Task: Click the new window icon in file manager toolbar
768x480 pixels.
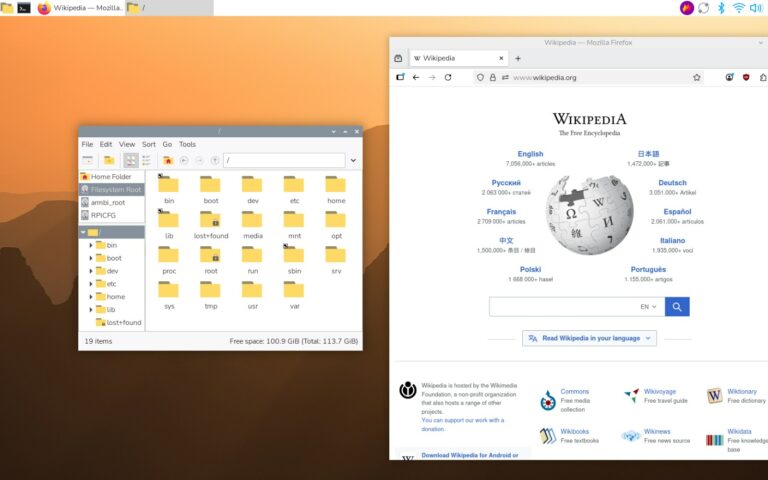Action: [88, 160]
